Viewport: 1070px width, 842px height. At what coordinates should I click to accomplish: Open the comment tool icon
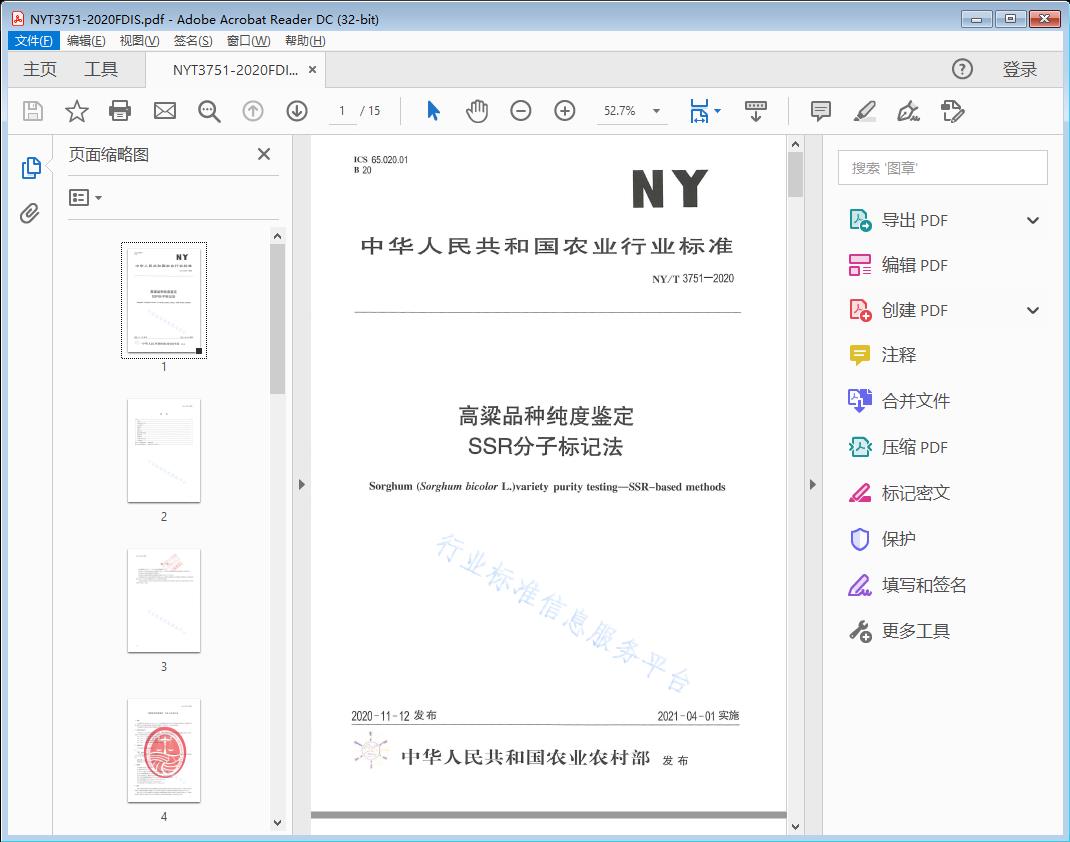(819, 111)
